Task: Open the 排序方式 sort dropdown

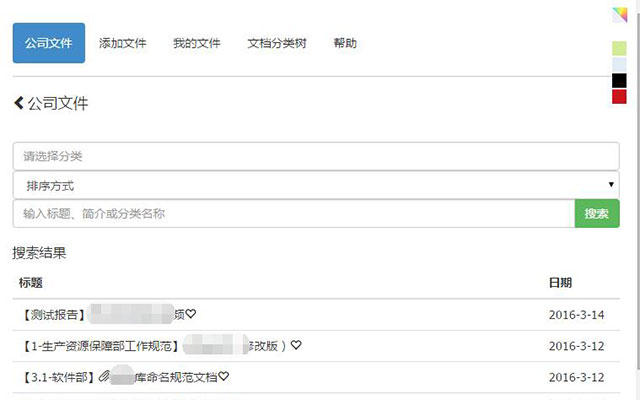Action: tap(316, 185)
